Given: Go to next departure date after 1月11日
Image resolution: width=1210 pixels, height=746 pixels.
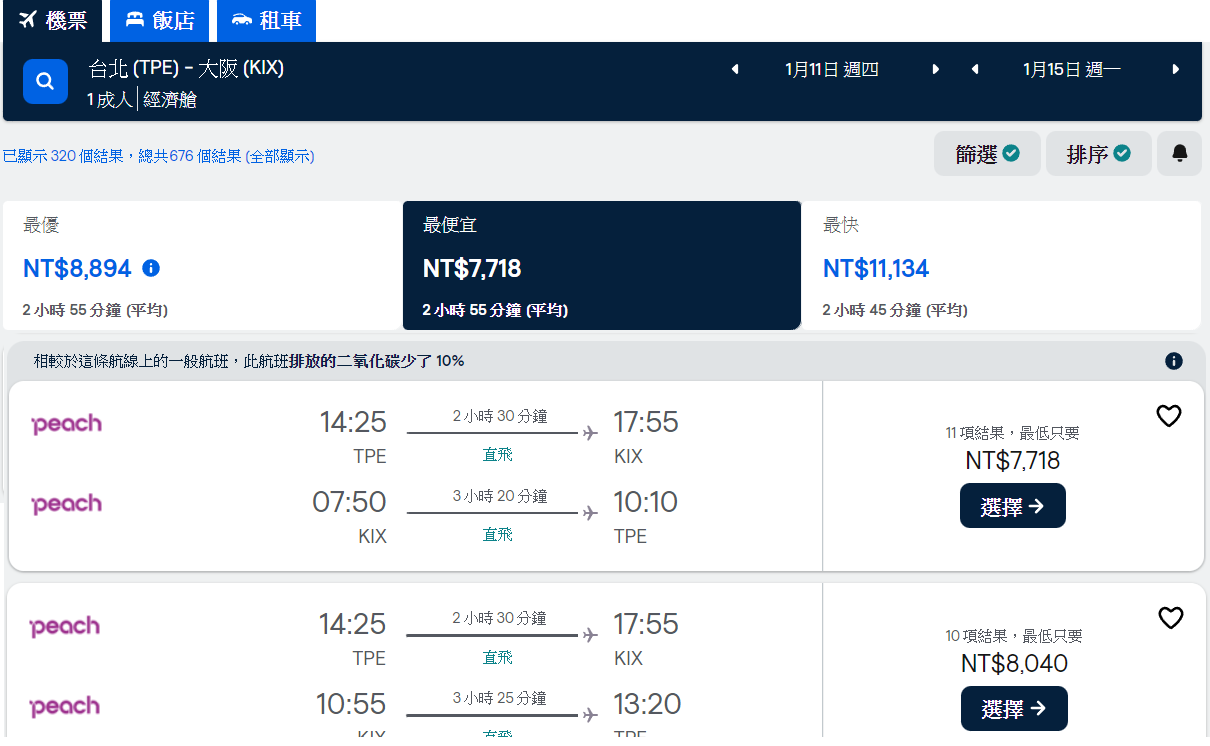Looking at the screenshot, I should [x=936, y=69].
